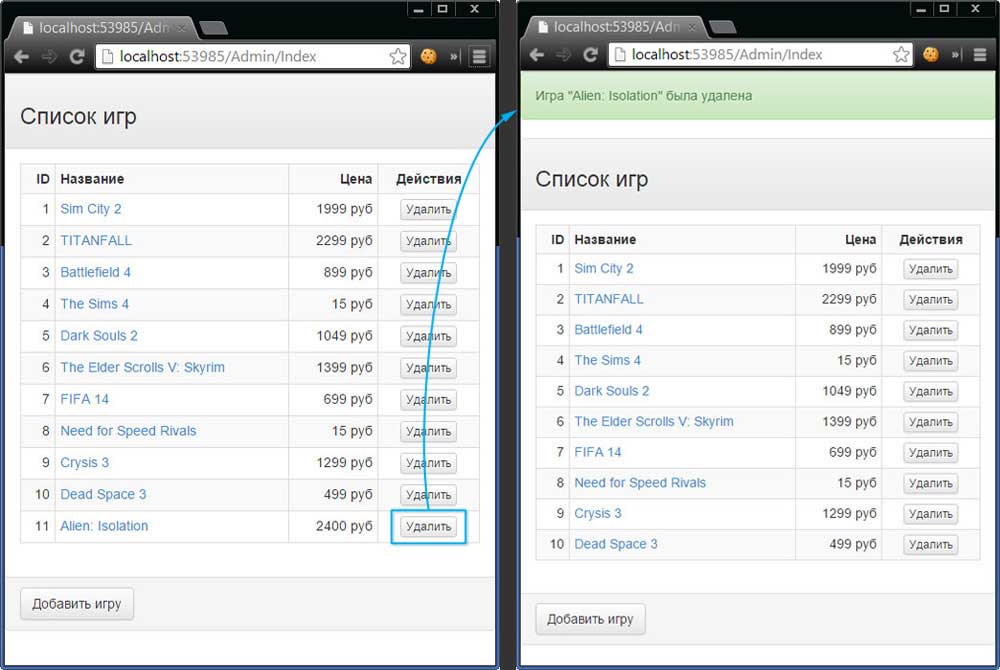Open the cookie extension in left window

point(429,56)
